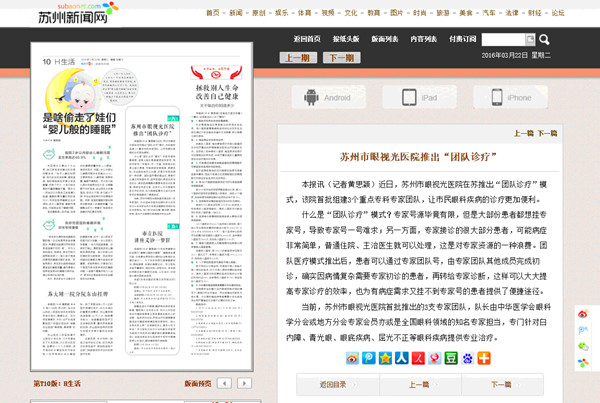The height and width of the screenshot is (403, 600).
Task: Share via Renren icon below article
Action: (401, 358)
